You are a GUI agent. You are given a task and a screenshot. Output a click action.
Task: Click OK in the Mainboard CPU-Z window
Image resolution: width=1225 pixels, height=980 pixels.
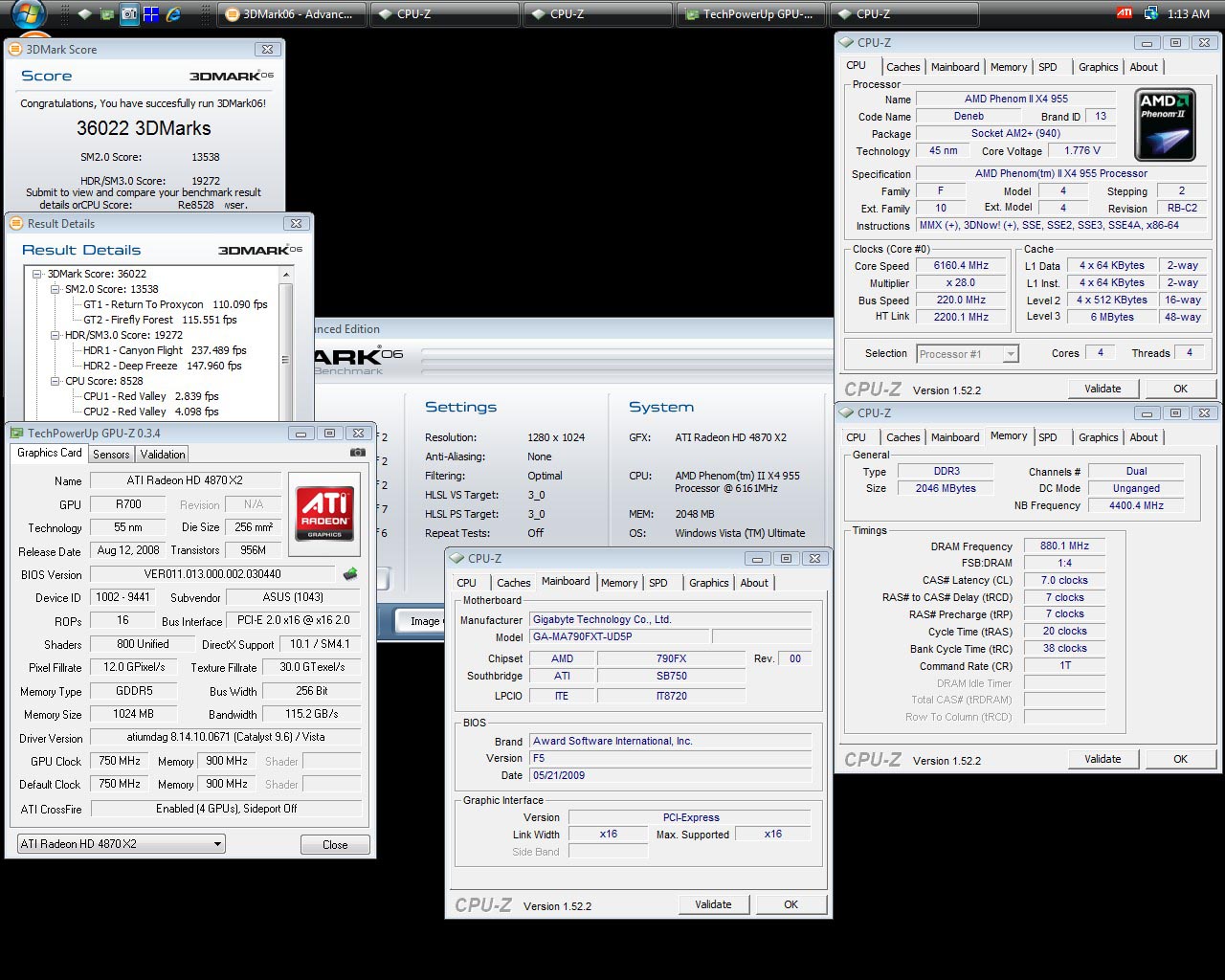coord(791,904)
